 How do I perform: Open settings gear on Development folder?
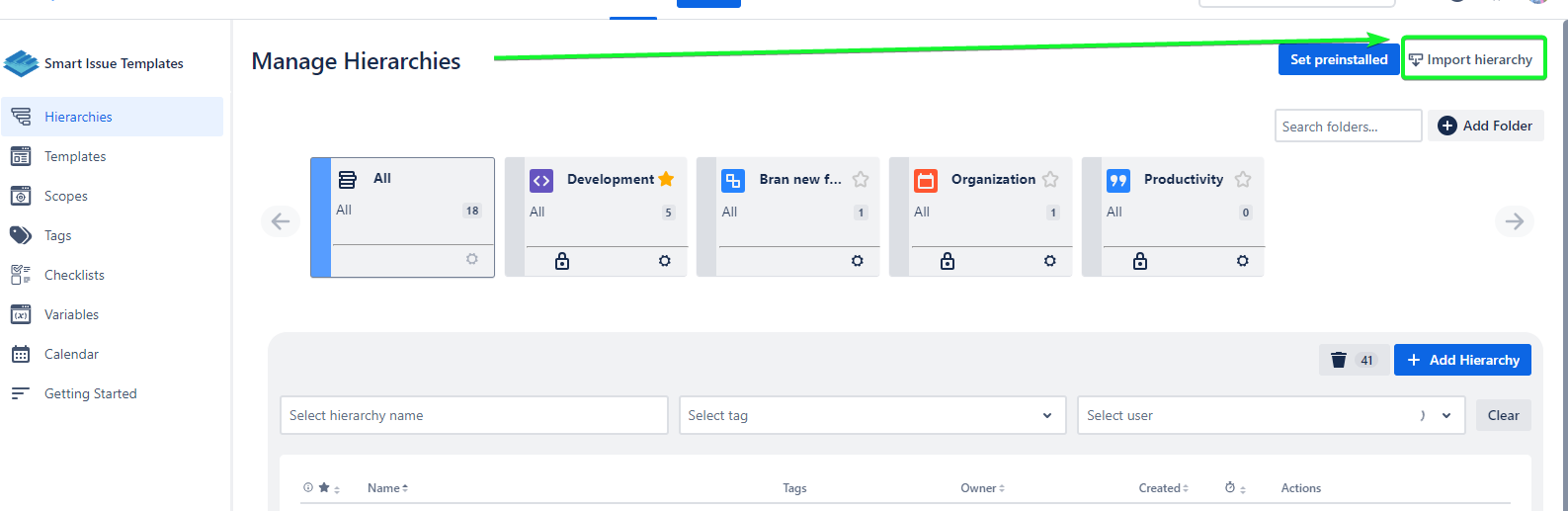(x=665, y=261)
